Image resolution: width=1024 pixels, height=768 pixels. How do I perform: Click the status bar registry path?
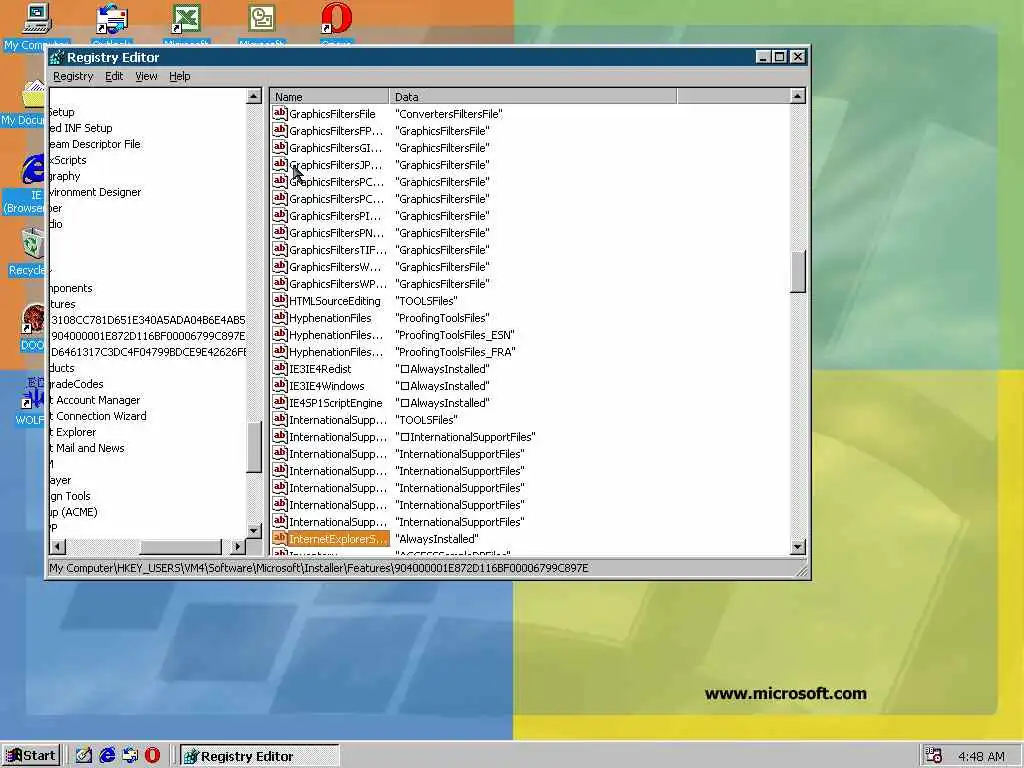point(319,568)
